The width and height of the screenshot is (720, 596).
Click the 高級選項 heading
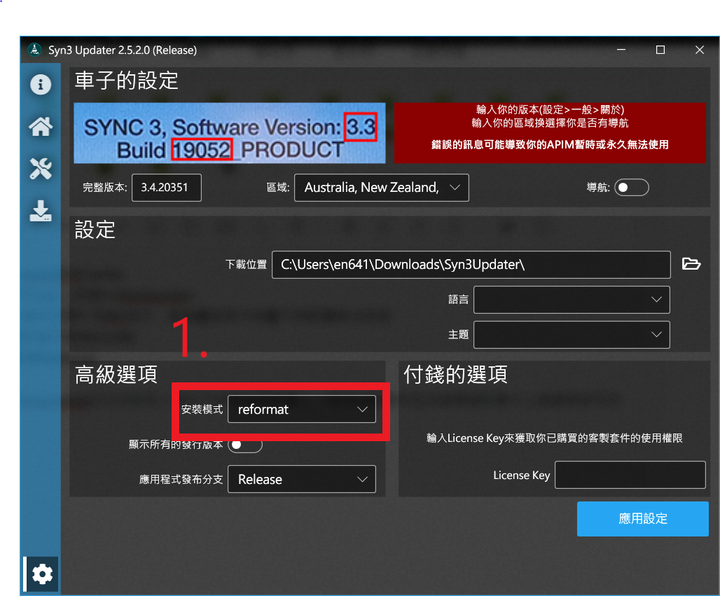[116, 375]
